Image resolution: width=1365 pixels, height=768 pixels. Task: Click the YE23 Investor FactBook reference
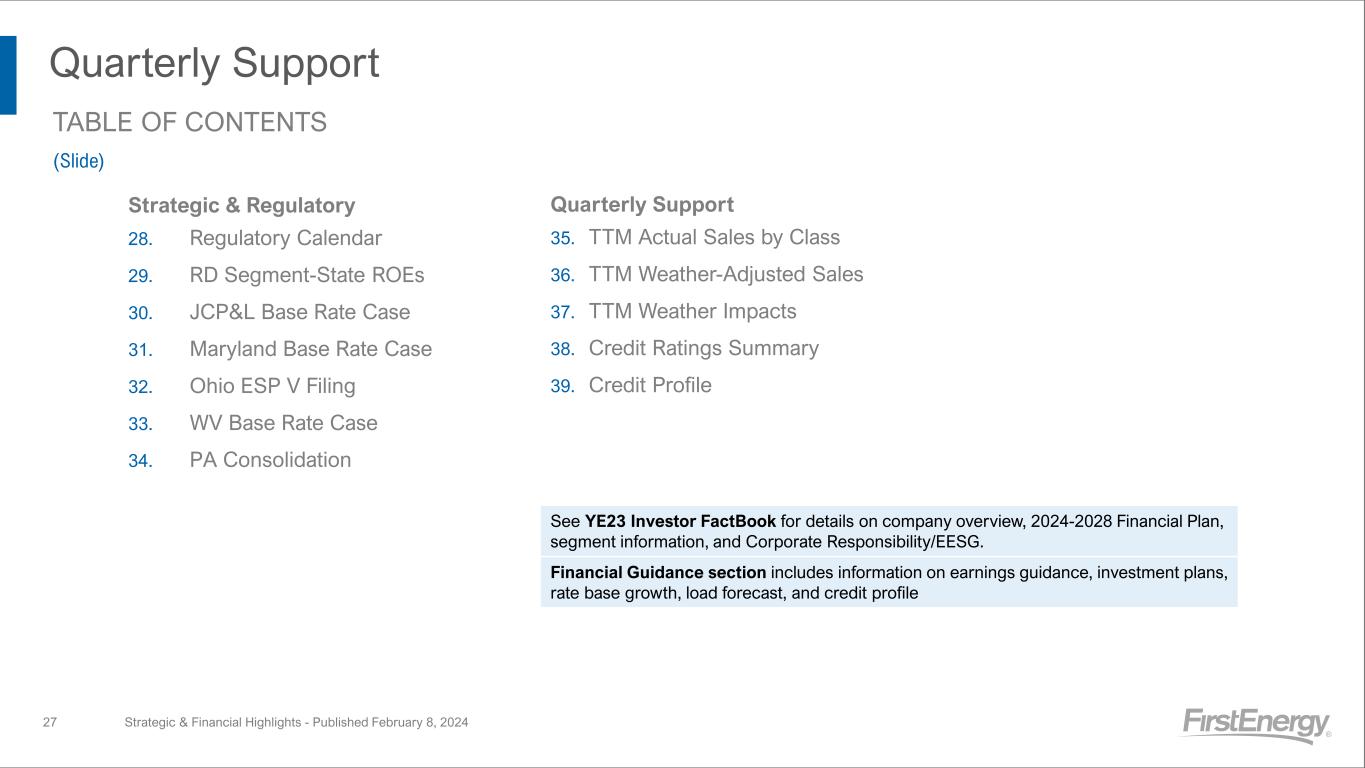pyautogui.click(x=680, y=521)
